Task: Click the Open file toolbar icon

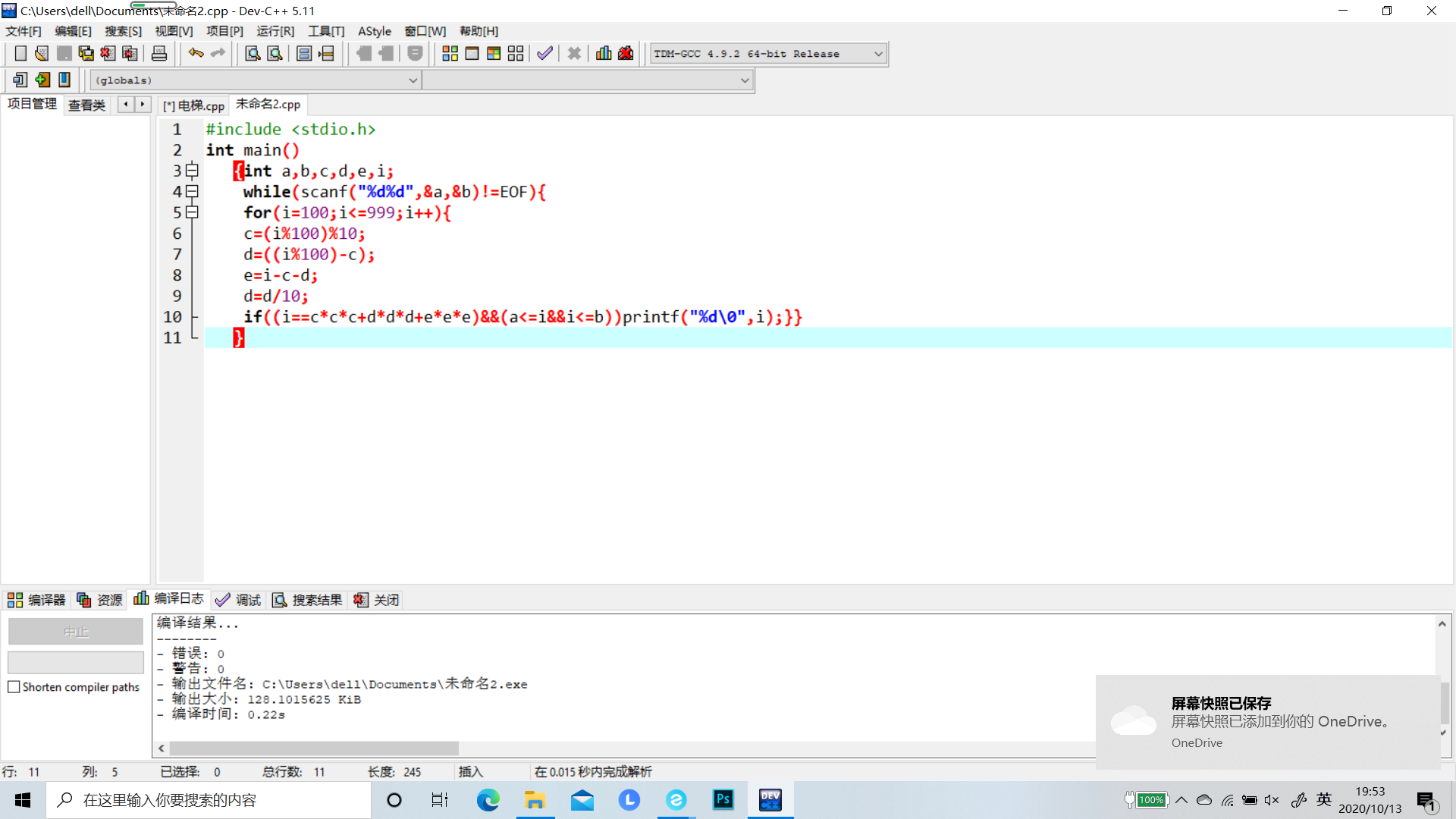Action: pos(42,53)
